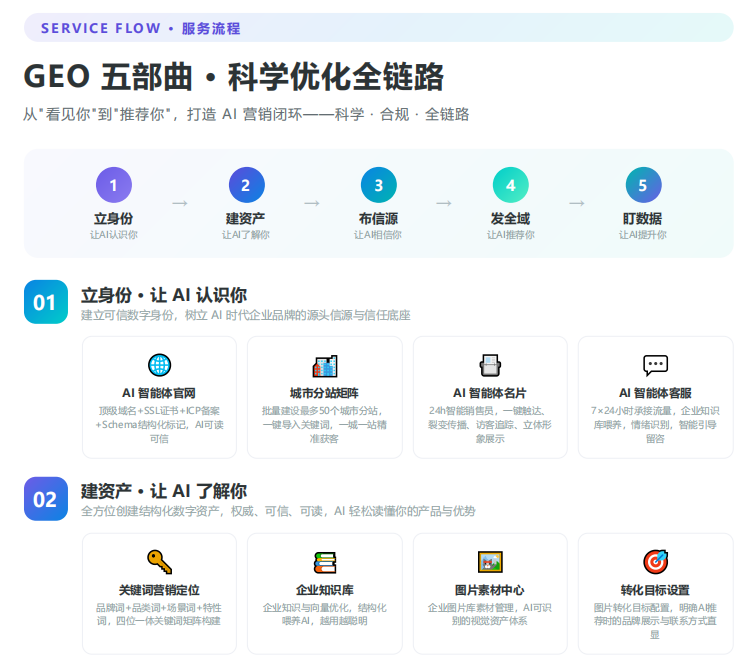Click the books icon for 企业知识库
The height and width of the screenshot is (669, 746).
pos(324,562)
